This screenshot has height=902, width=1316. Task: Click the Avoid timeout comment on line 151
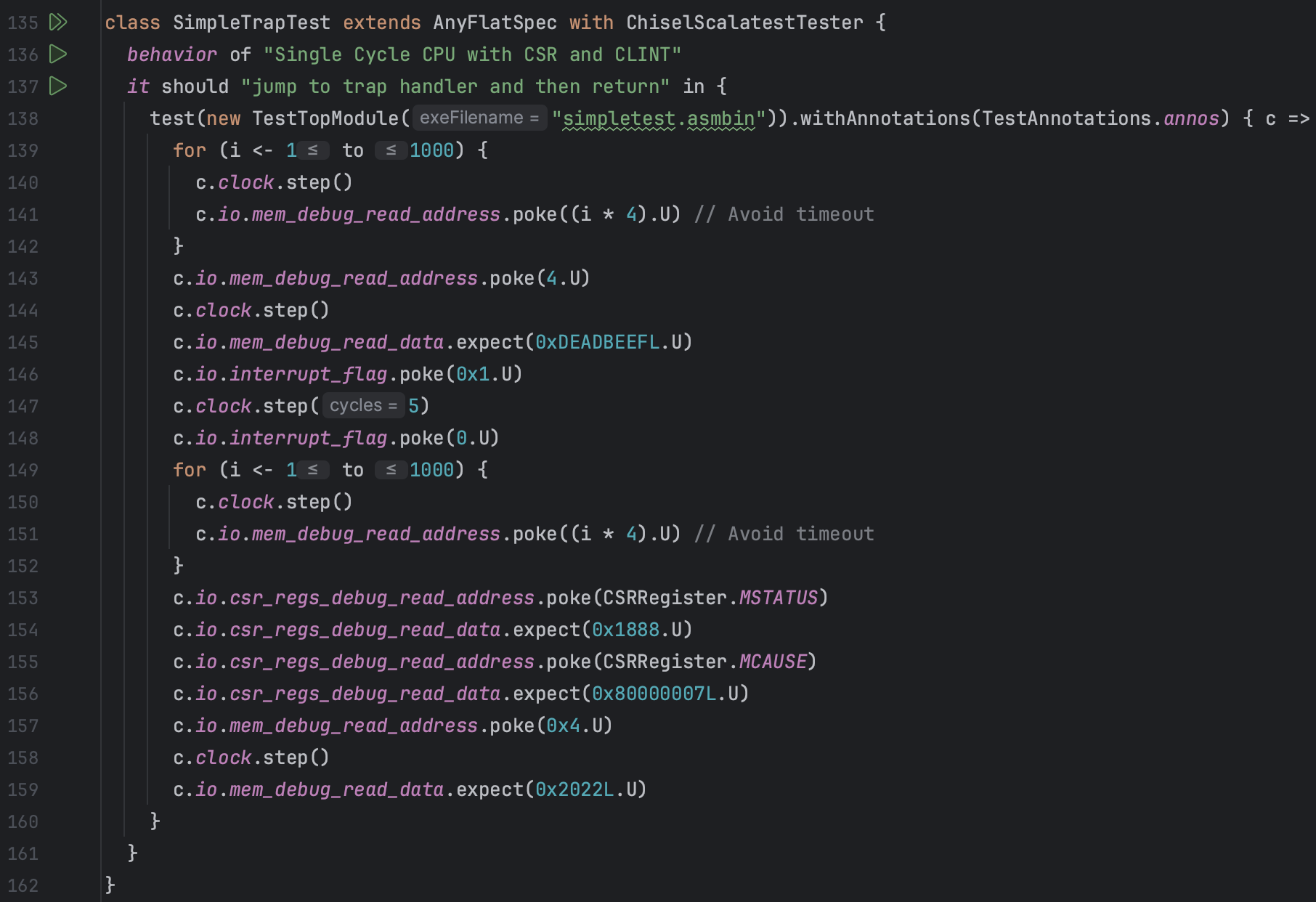pyautogui.click(x=784, y=534)
